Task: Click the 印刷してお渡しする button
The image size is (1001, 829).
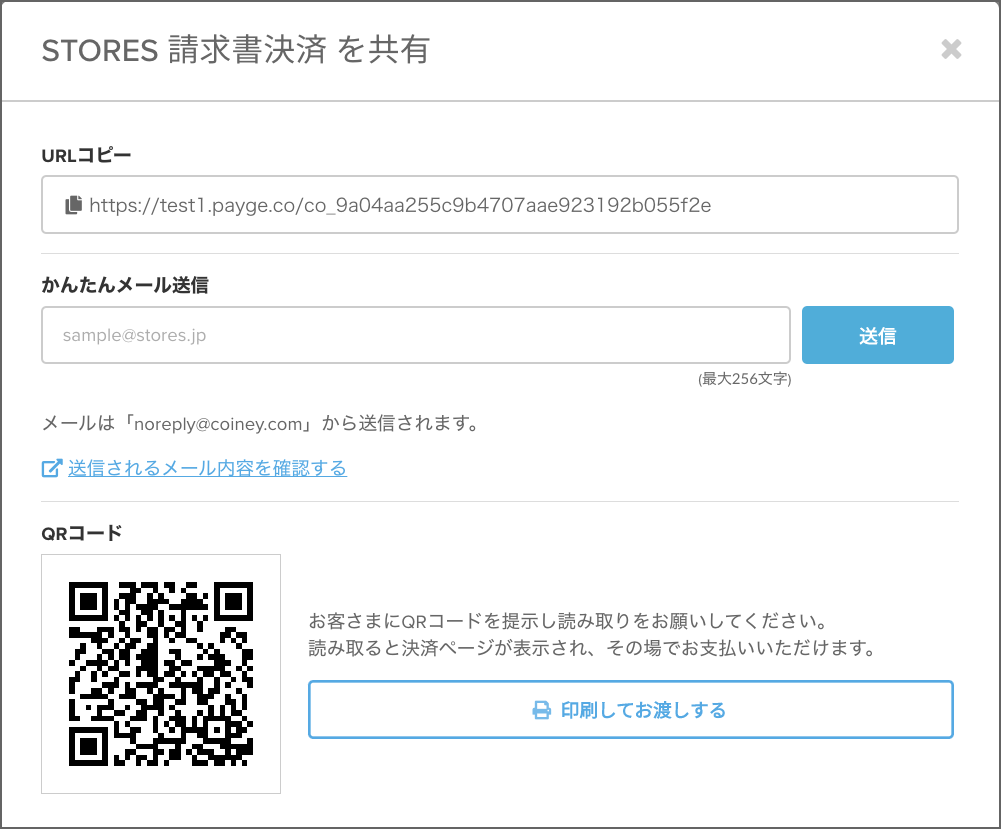Action: [631, 710]
